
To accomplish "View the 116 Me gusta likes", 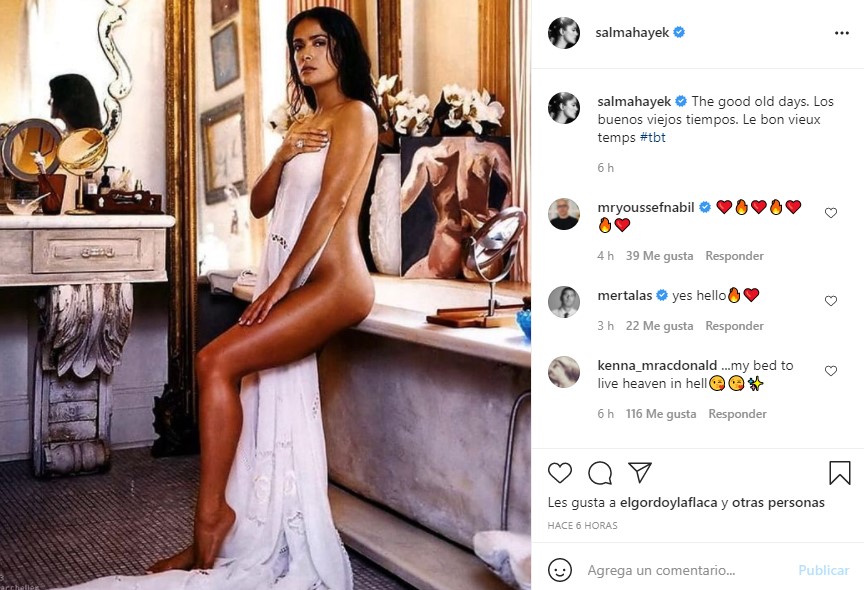I will point(661,414).
